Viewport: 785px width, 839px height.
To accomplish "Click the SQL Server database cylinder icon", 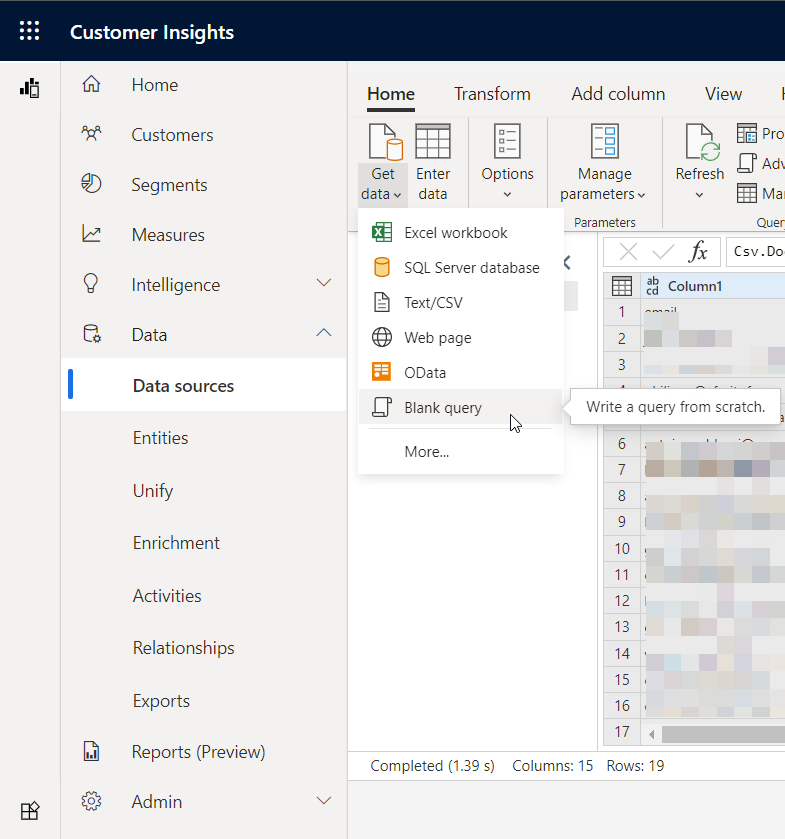I will tap(382, 267).
